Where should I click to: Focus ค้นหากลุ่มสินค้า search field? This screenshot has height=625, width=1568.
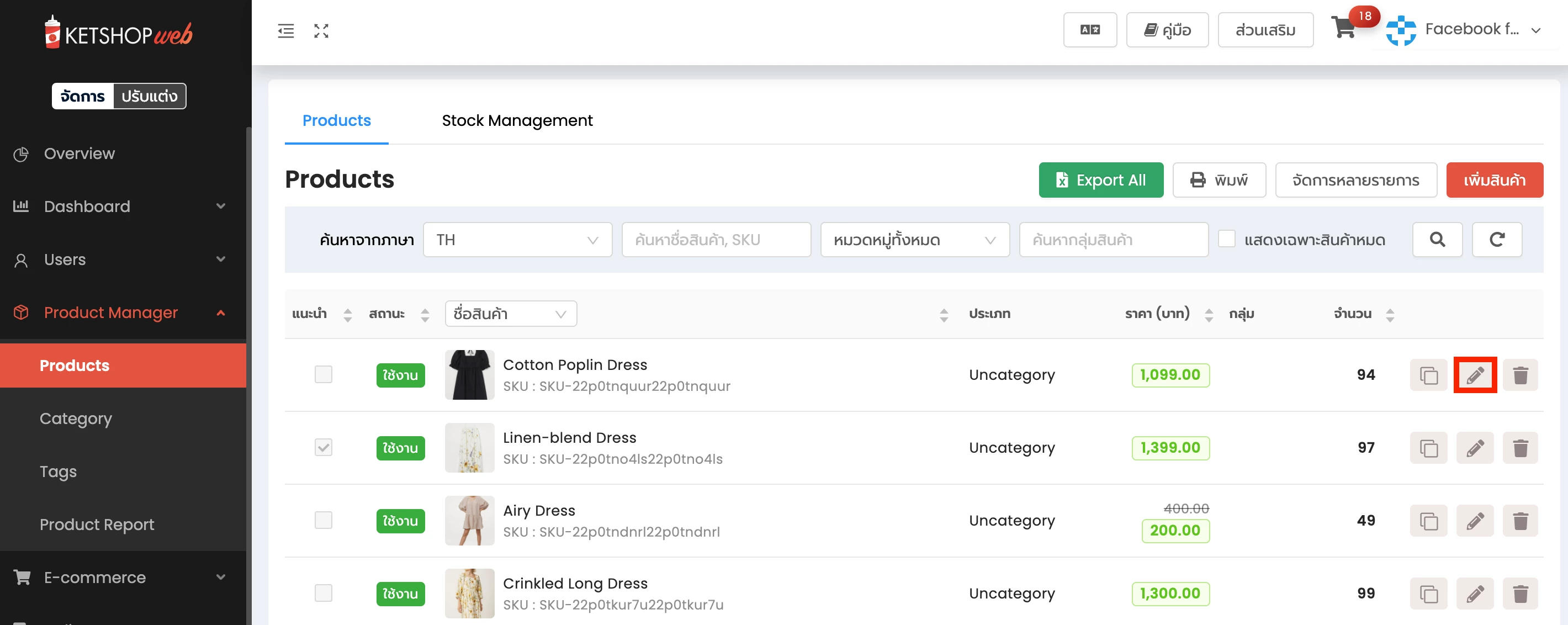click(1113, 239)
